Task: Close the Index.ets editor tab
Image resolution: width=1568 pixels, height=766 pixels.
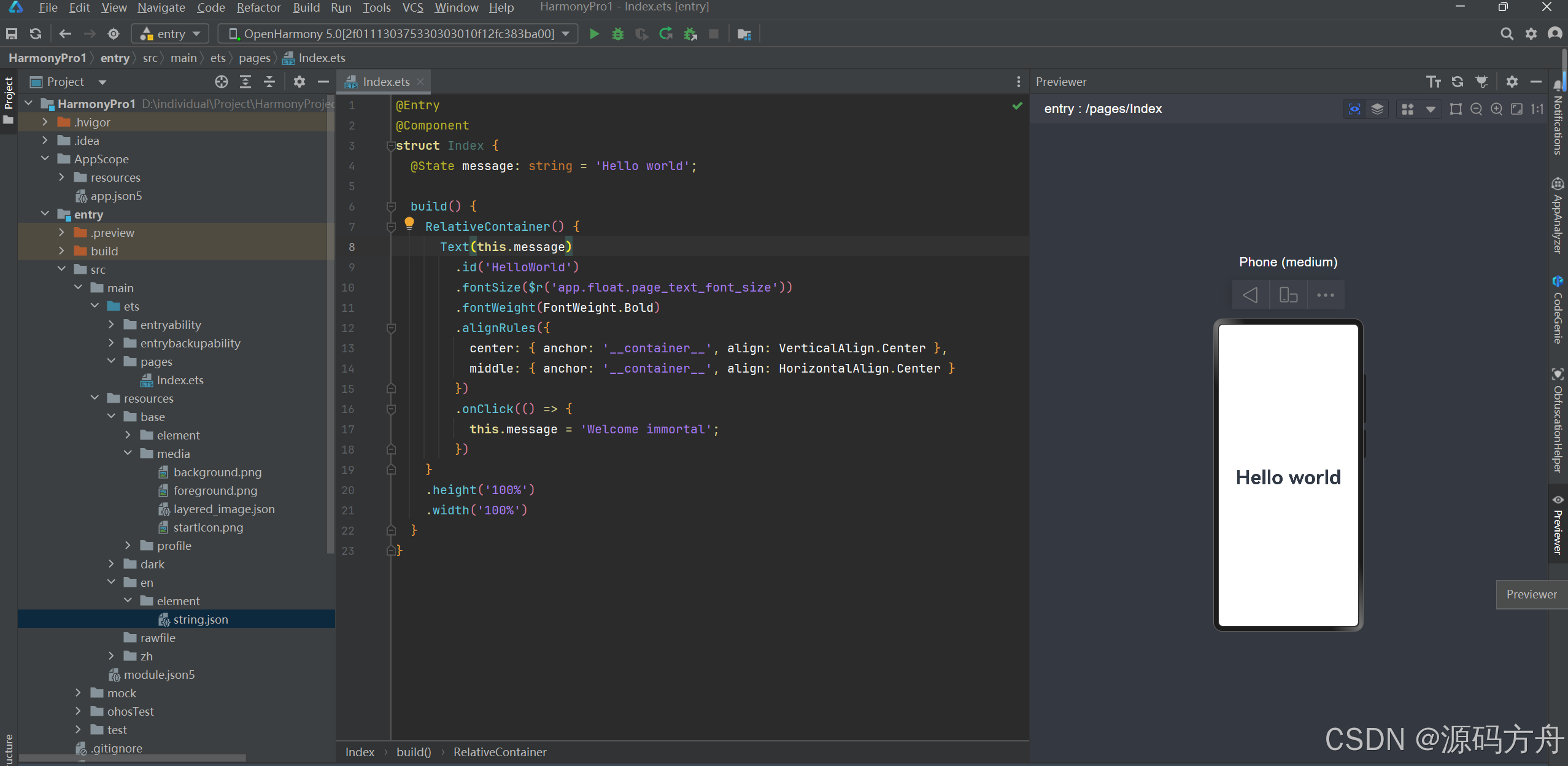Action: pyautogui.click(x=420, y=82)
